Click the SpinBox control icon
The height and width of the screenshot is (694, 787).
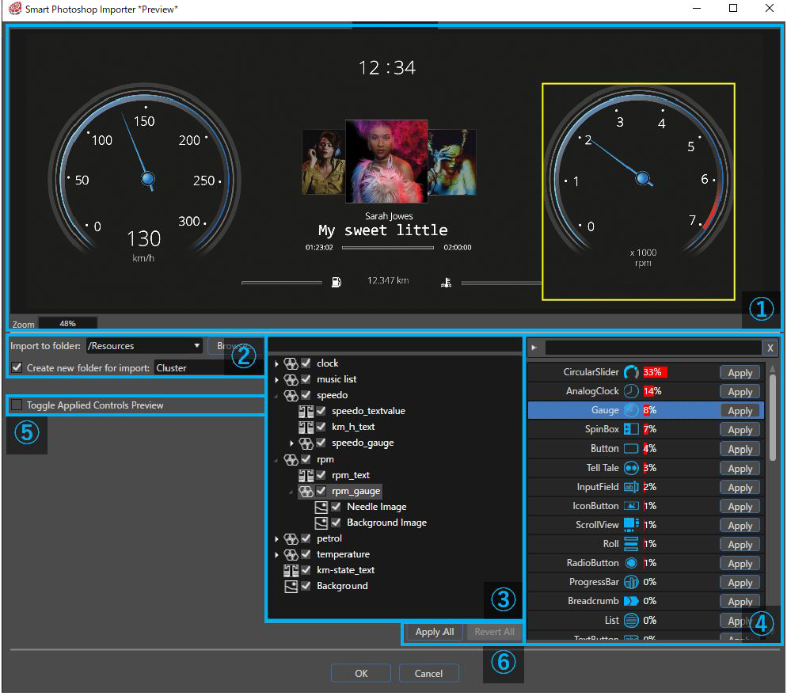point(631,430)
